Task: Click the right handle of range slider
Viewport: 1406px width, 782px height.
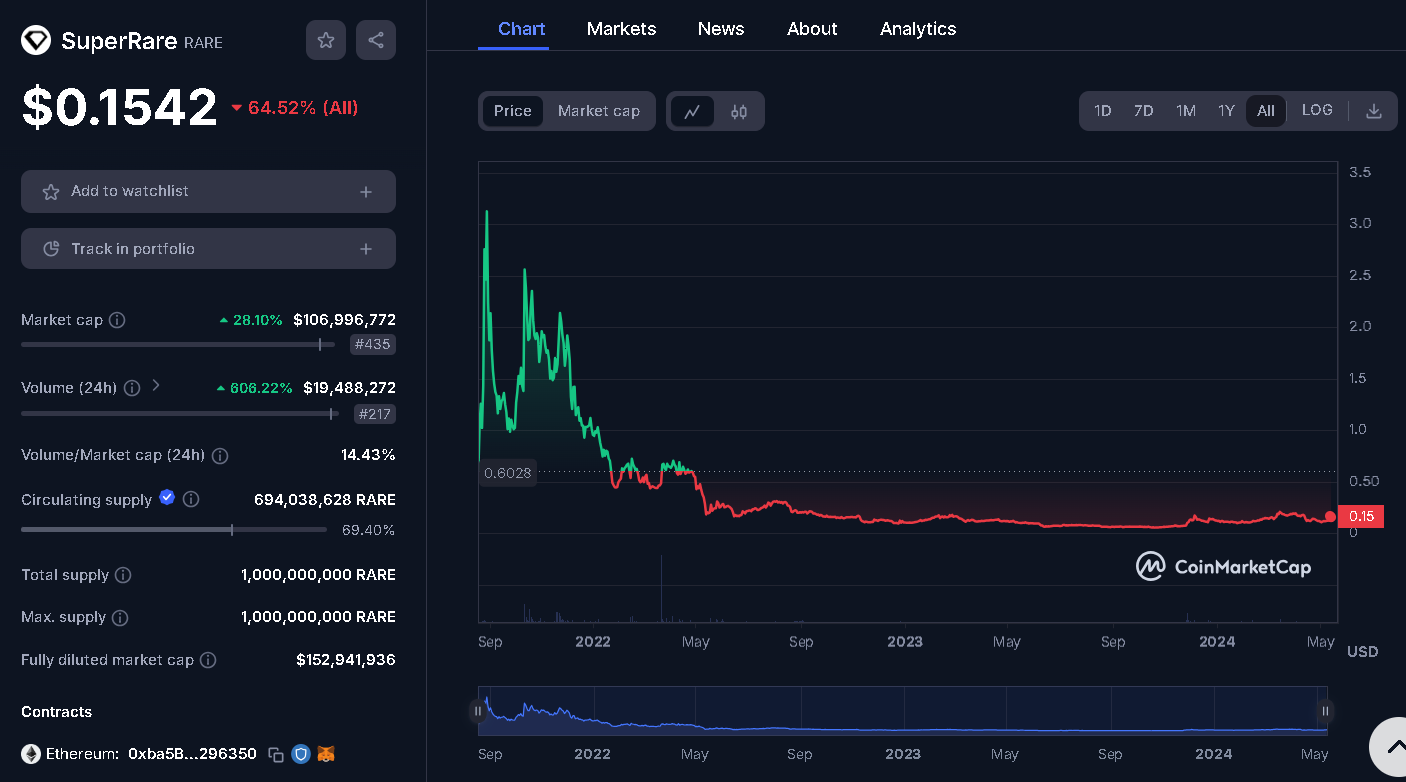Action: [x=1325, y=711]
